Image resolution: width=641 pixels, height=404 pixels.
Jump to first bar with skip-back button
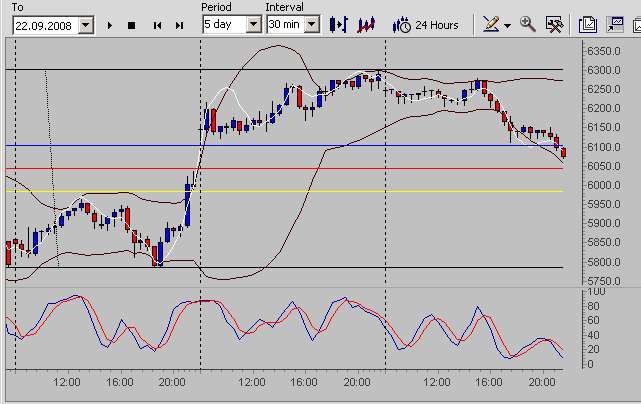coord(156,24)
